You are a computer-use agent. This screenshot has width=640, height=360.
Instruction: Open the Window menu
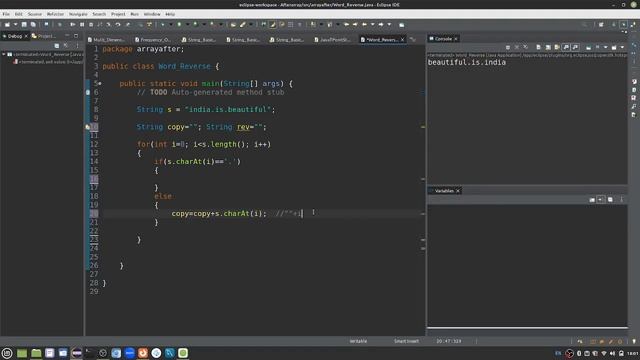152,14
